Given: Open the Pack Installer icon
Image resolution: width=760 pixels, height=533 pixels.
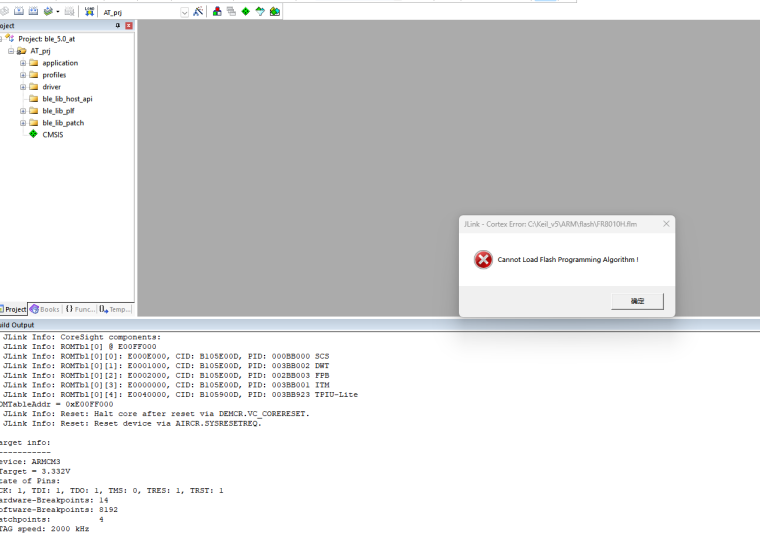Looking at the screenshot, I should (275, 11).
